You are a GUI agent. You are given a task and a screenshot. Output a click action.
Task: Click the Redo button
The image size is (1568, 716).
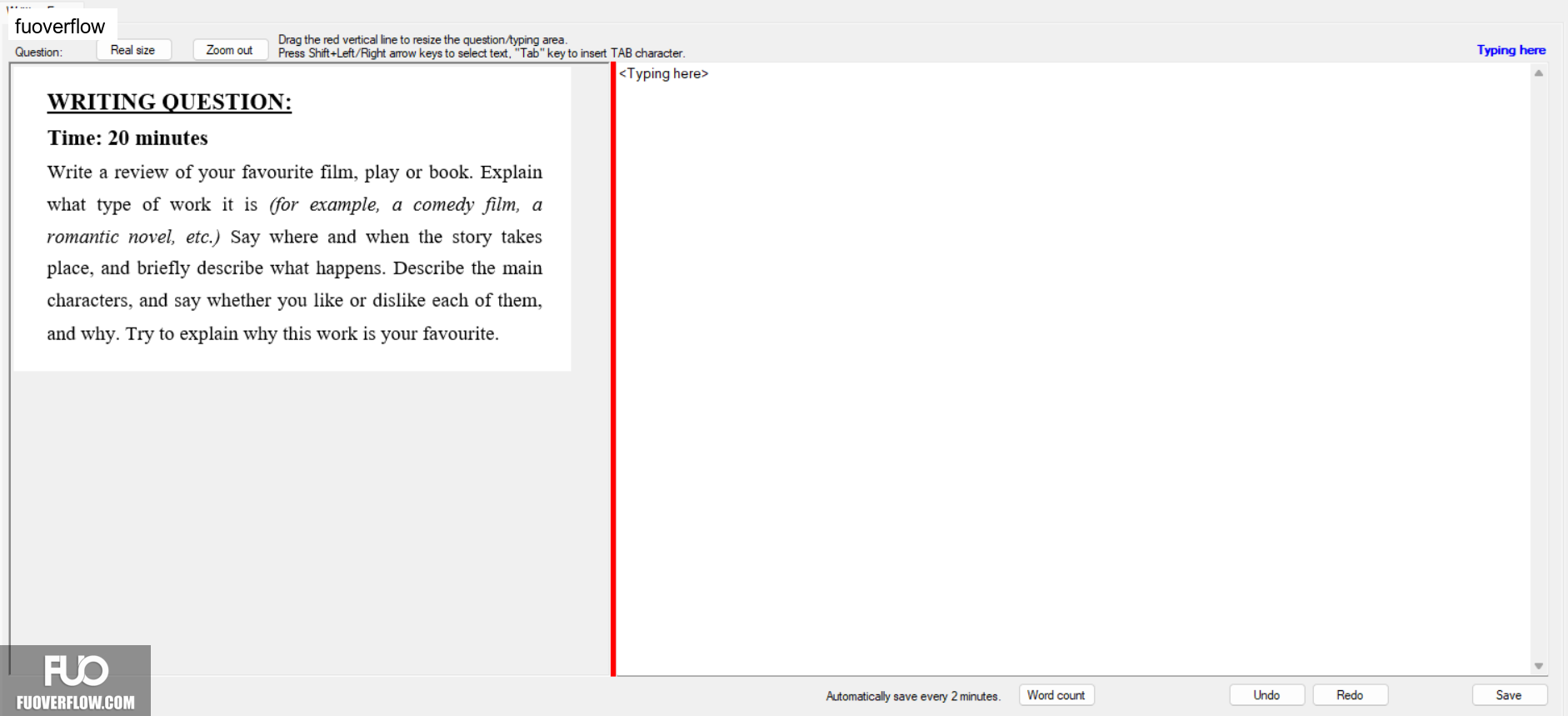pos(1350,695)
